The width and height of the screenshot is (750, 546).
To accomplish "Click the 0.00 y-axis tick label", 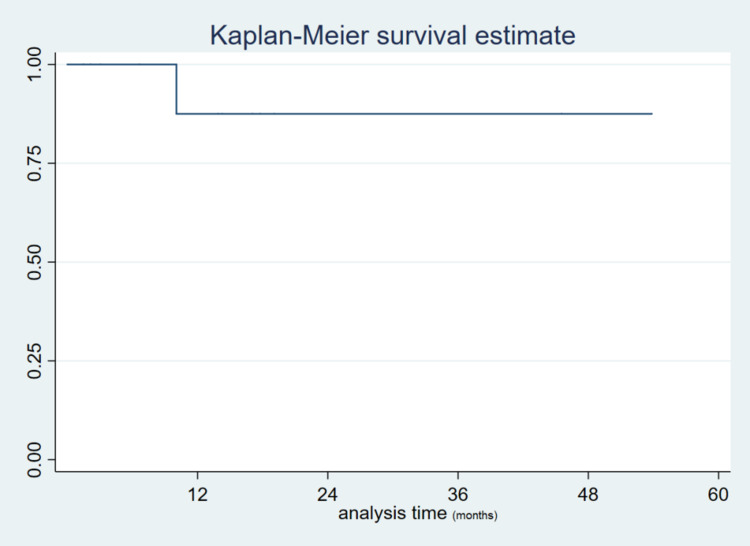I will coord(35,460).
